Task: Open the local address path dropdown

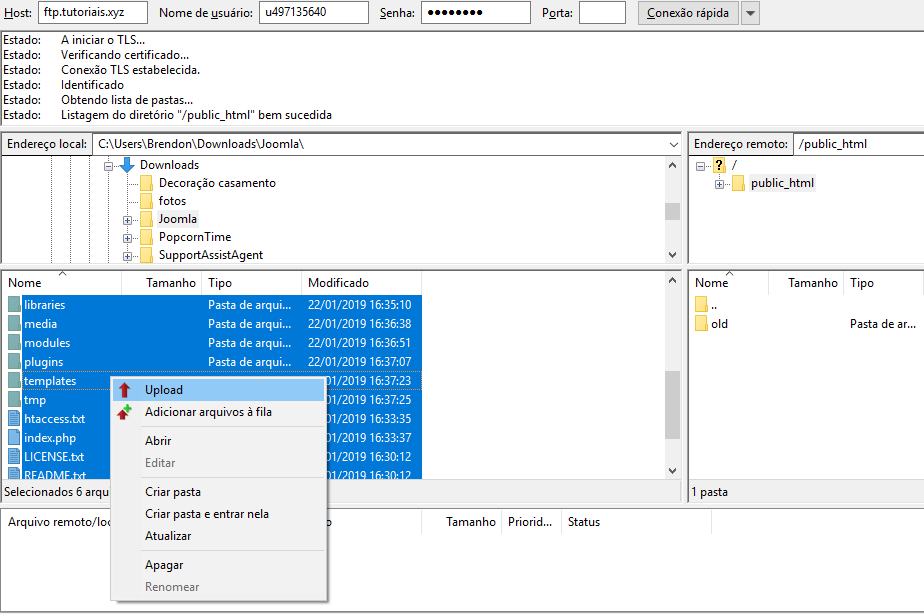Action: pos(674,144)
